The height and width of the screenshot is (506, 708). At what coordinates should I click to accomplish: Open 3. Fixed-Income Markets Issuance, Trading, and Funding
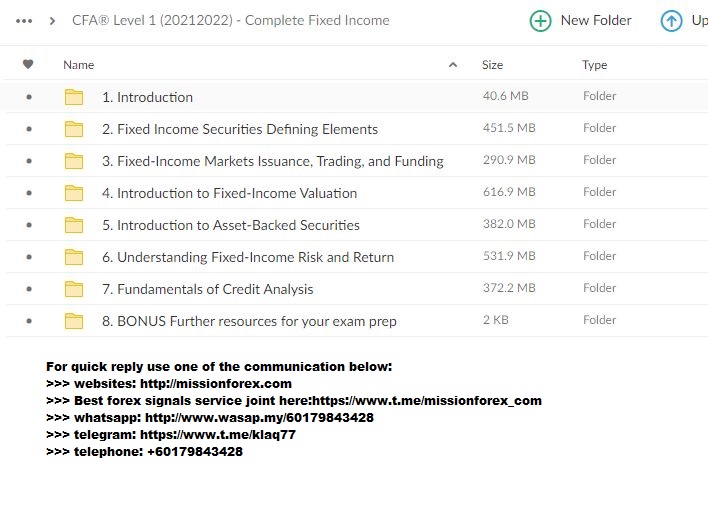(273, 161)
